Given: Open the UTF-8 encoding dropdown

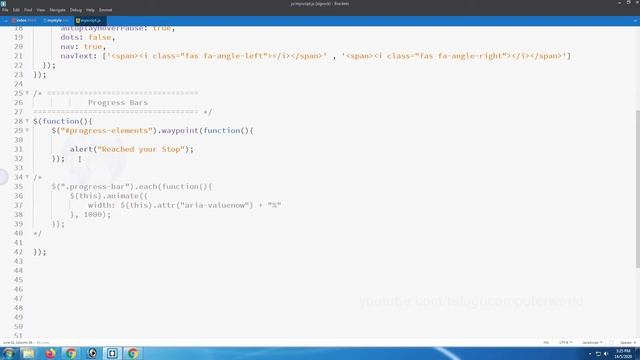Looking at the screenshot, I should click(565, 342).
